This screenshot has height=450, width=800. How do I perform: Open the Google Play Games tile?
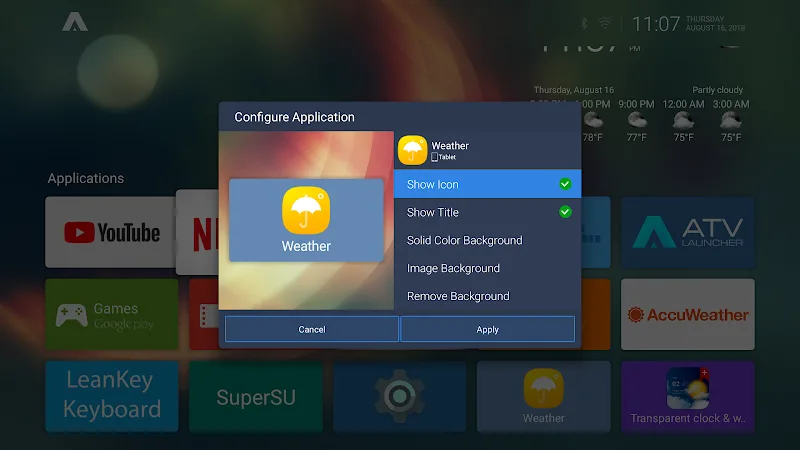111,314
